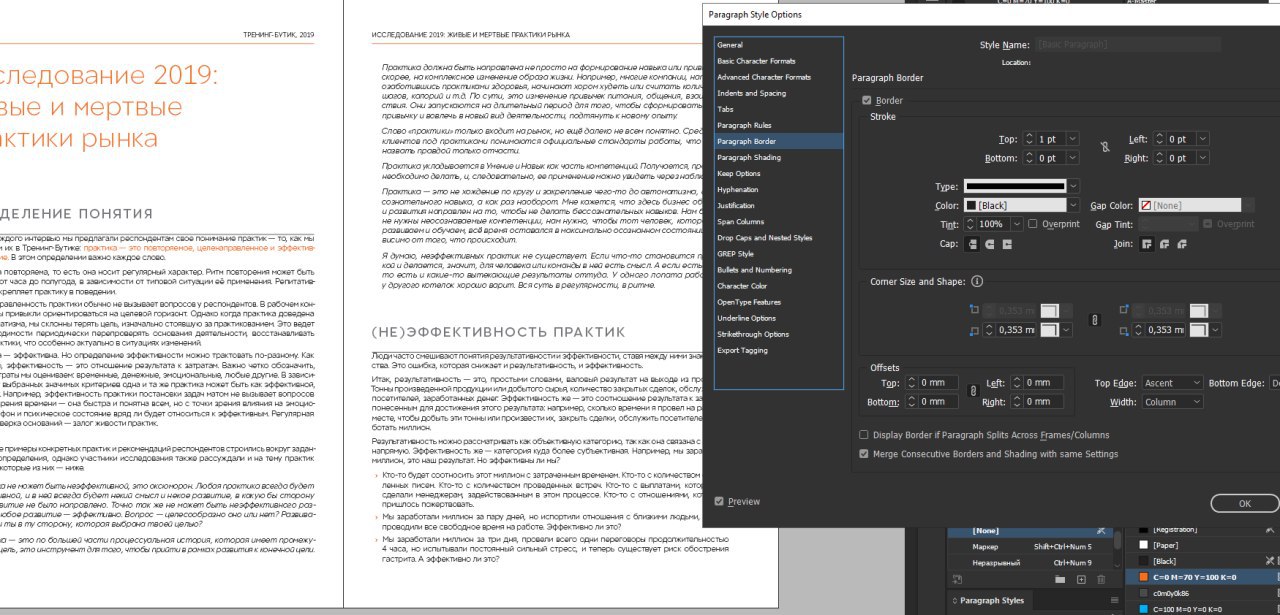Viewport: 1280px width, 615px height.
Task: Toggle the Preview checkbox
Action: [720, 501]
